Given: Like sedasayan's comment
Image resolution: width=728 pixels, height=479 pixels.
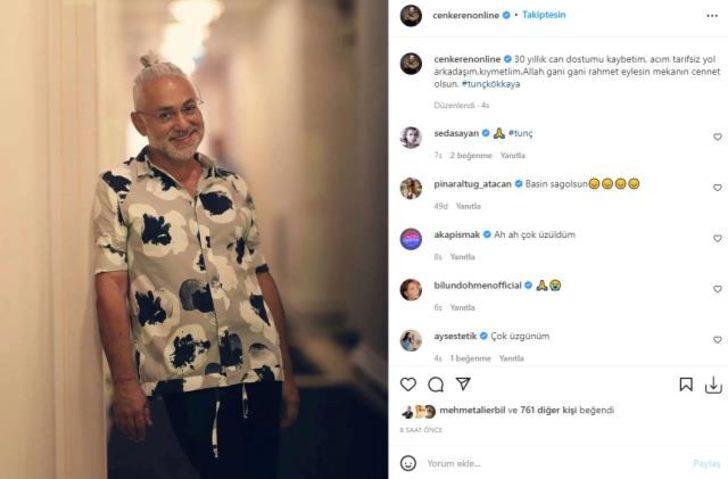Looking at the screenshot, I should coord(717,137).
